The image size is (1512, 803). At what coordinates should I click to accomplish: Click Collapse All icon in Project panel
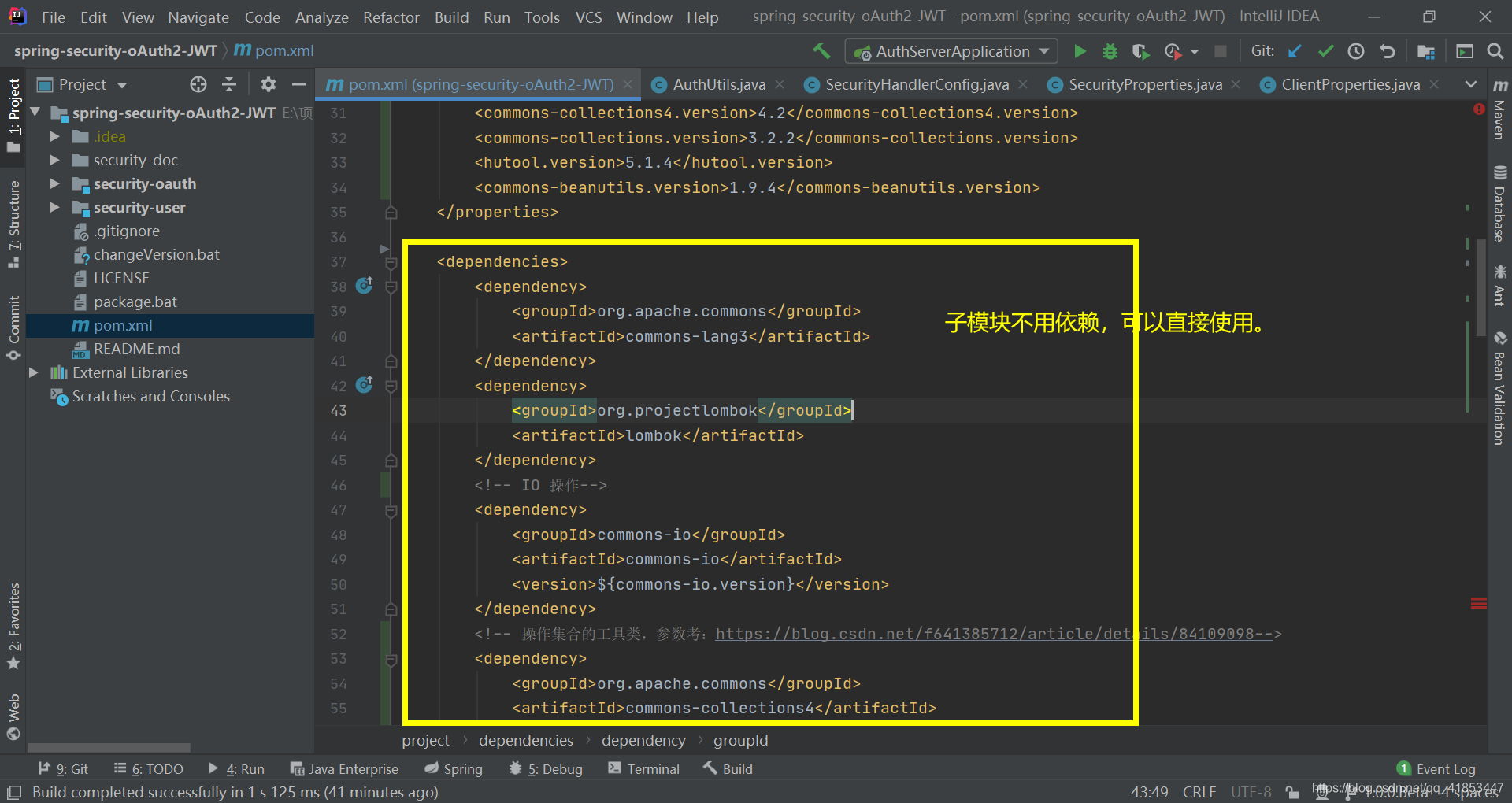(229, 84)
